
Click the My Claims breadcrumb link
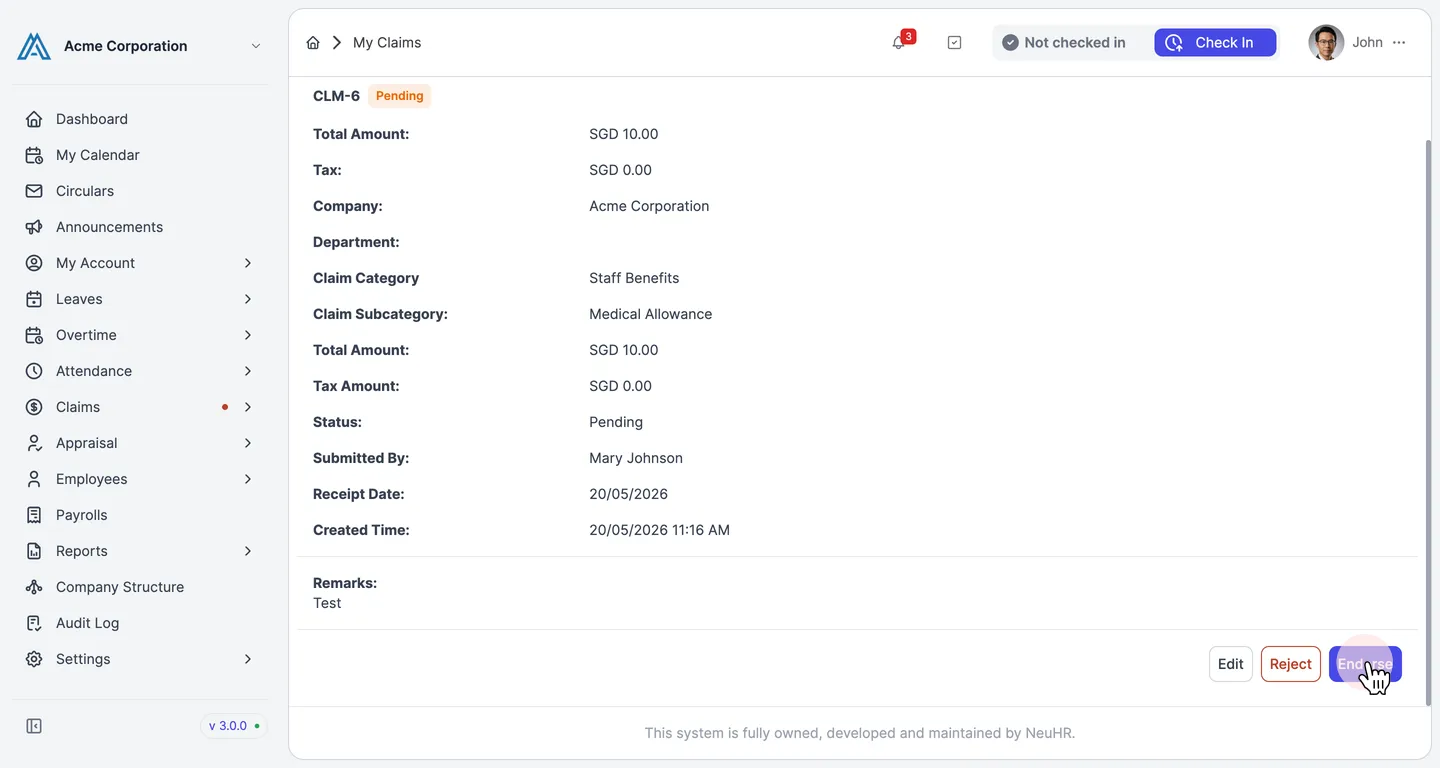point(387,43)
